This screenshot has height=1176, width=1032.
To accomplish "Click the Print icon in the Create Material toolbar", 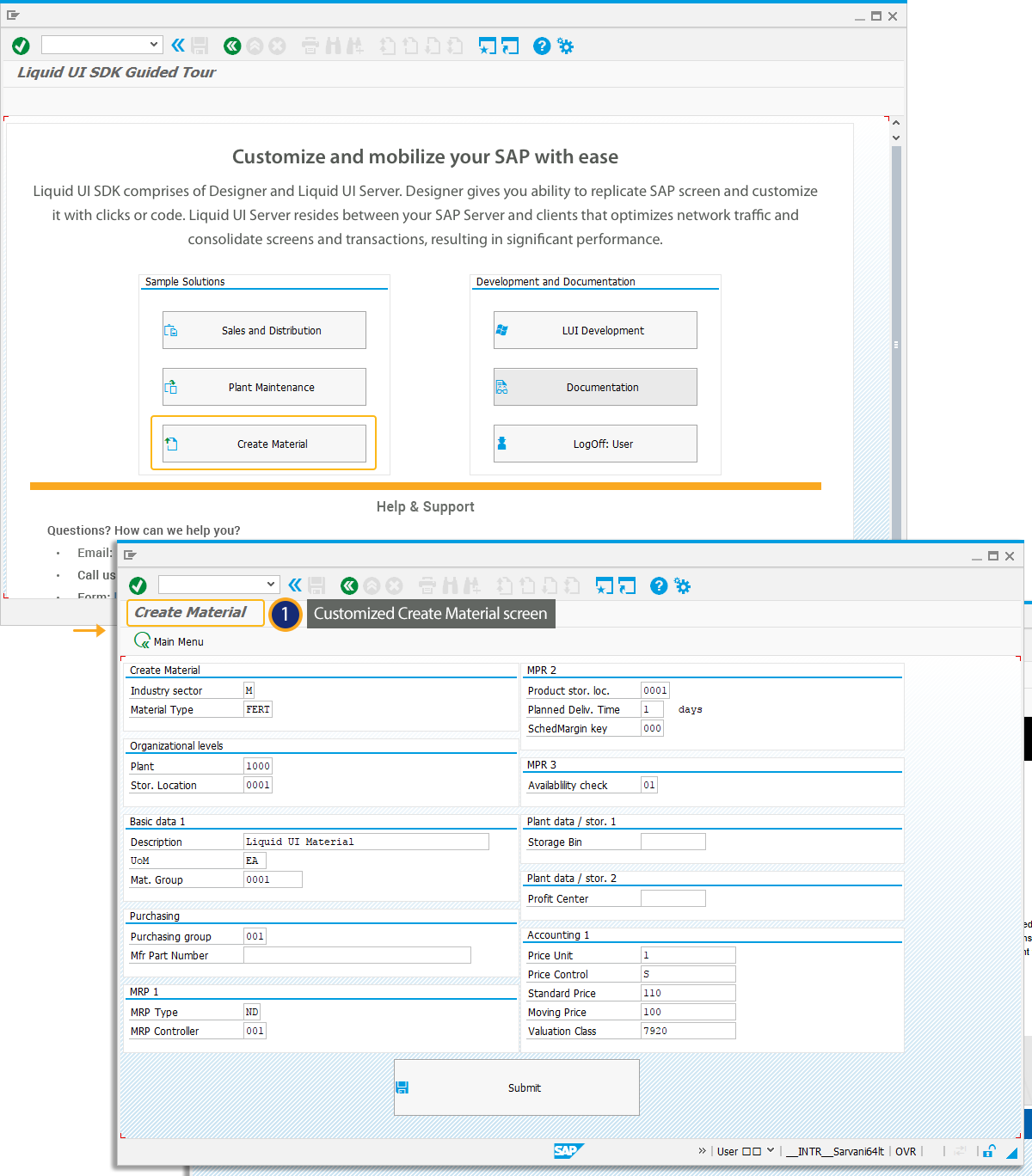I will coord(427,585).
